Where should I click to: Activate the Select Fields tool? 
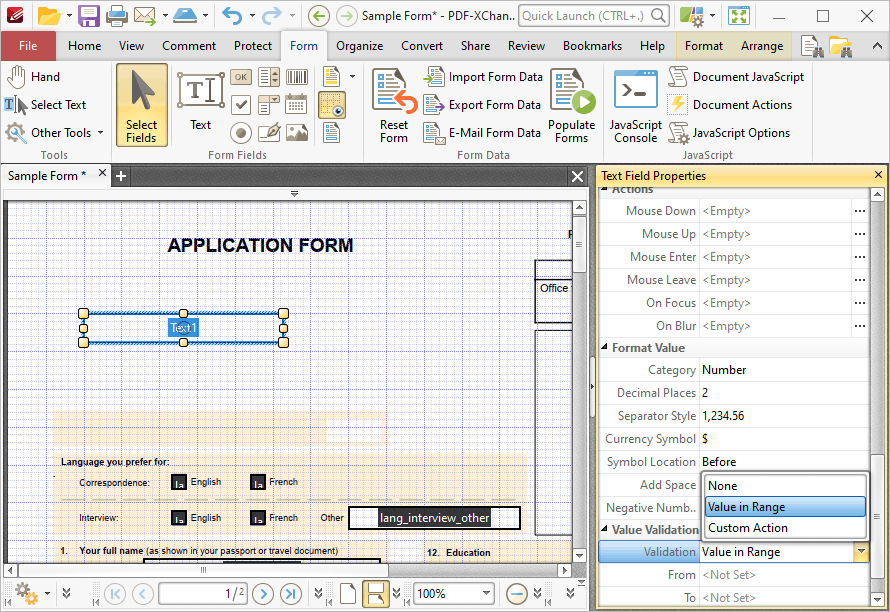coord(141,106)
